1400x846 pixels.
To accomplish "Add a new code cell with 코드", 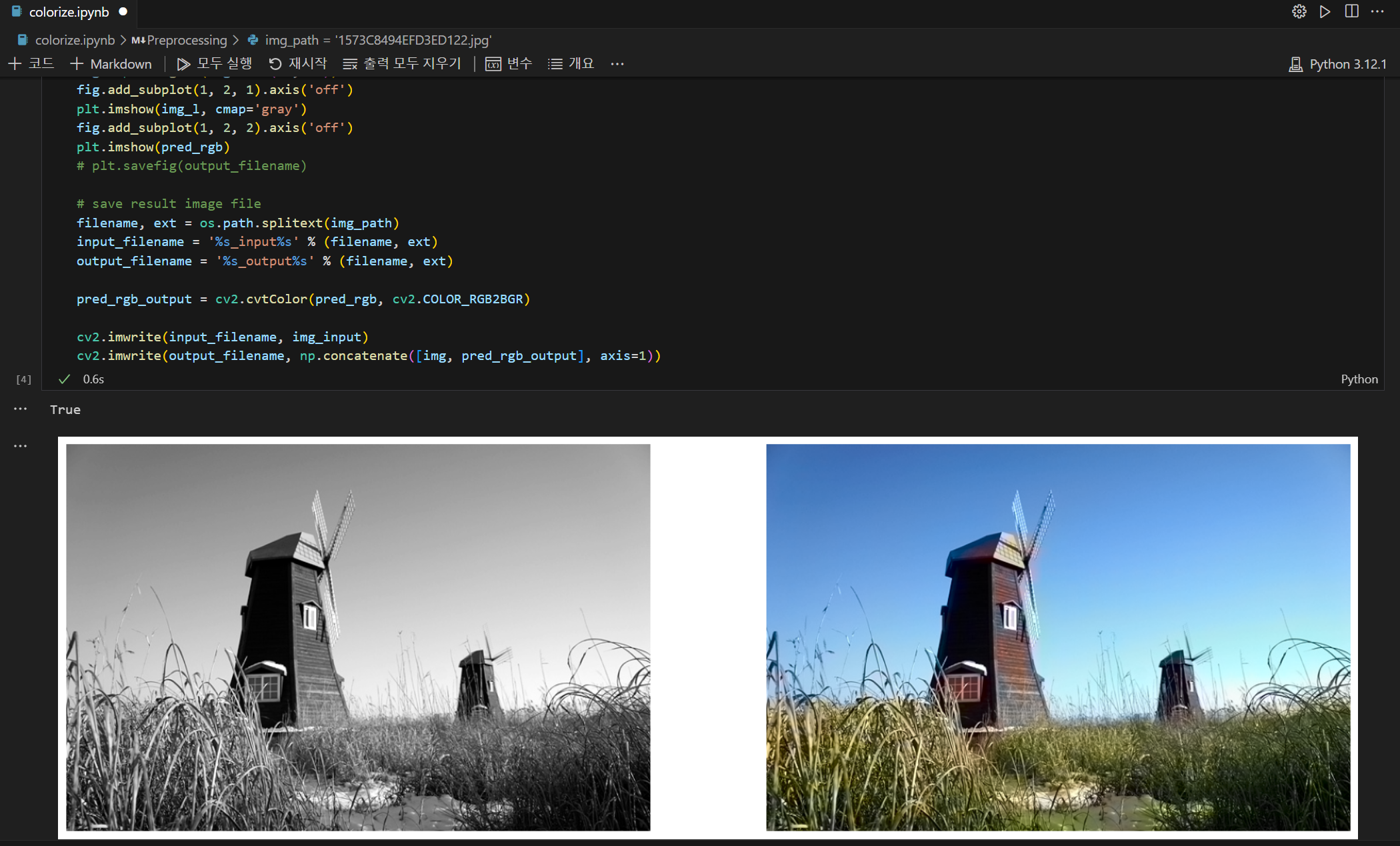I will coord(31,63).
